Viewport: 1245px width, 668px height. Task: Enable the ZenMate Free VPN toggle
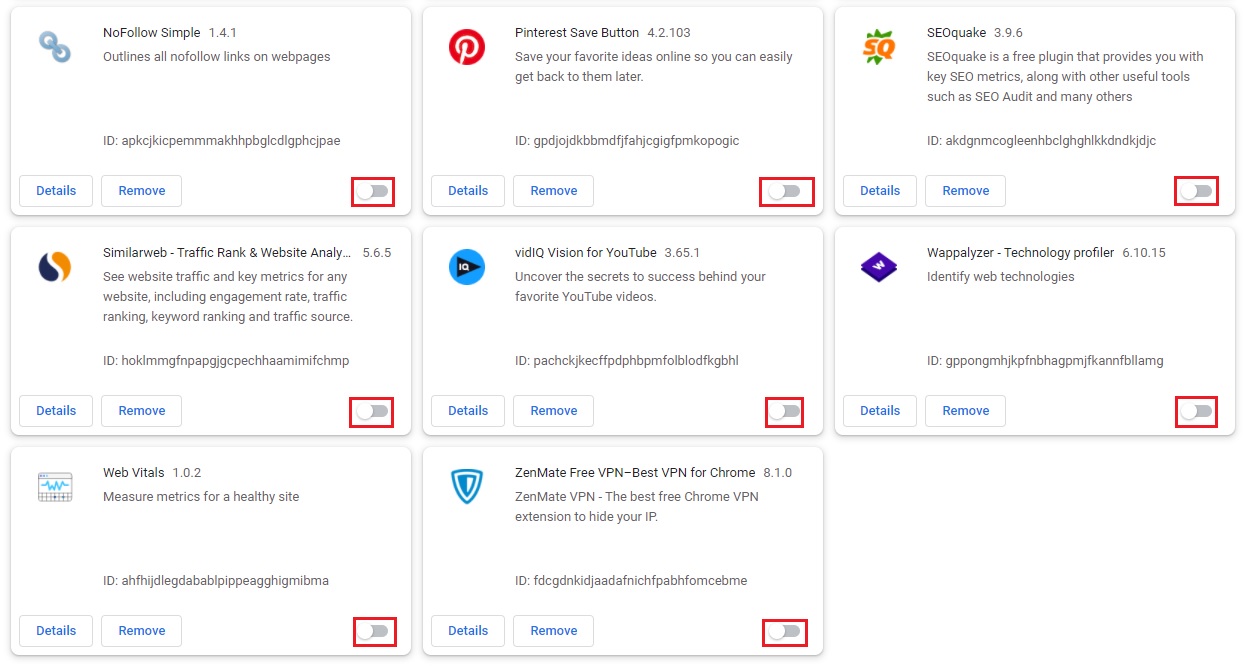[785, 631]
